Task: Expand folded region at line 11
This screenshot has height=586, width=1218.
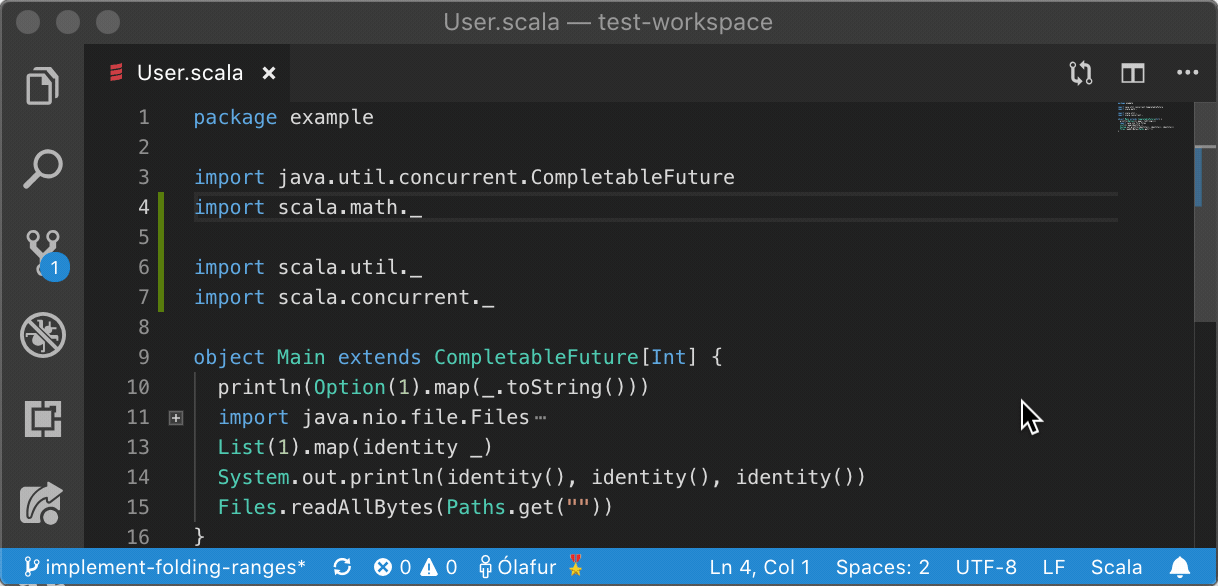Action: pyautogui.click(x=176, y=418)
